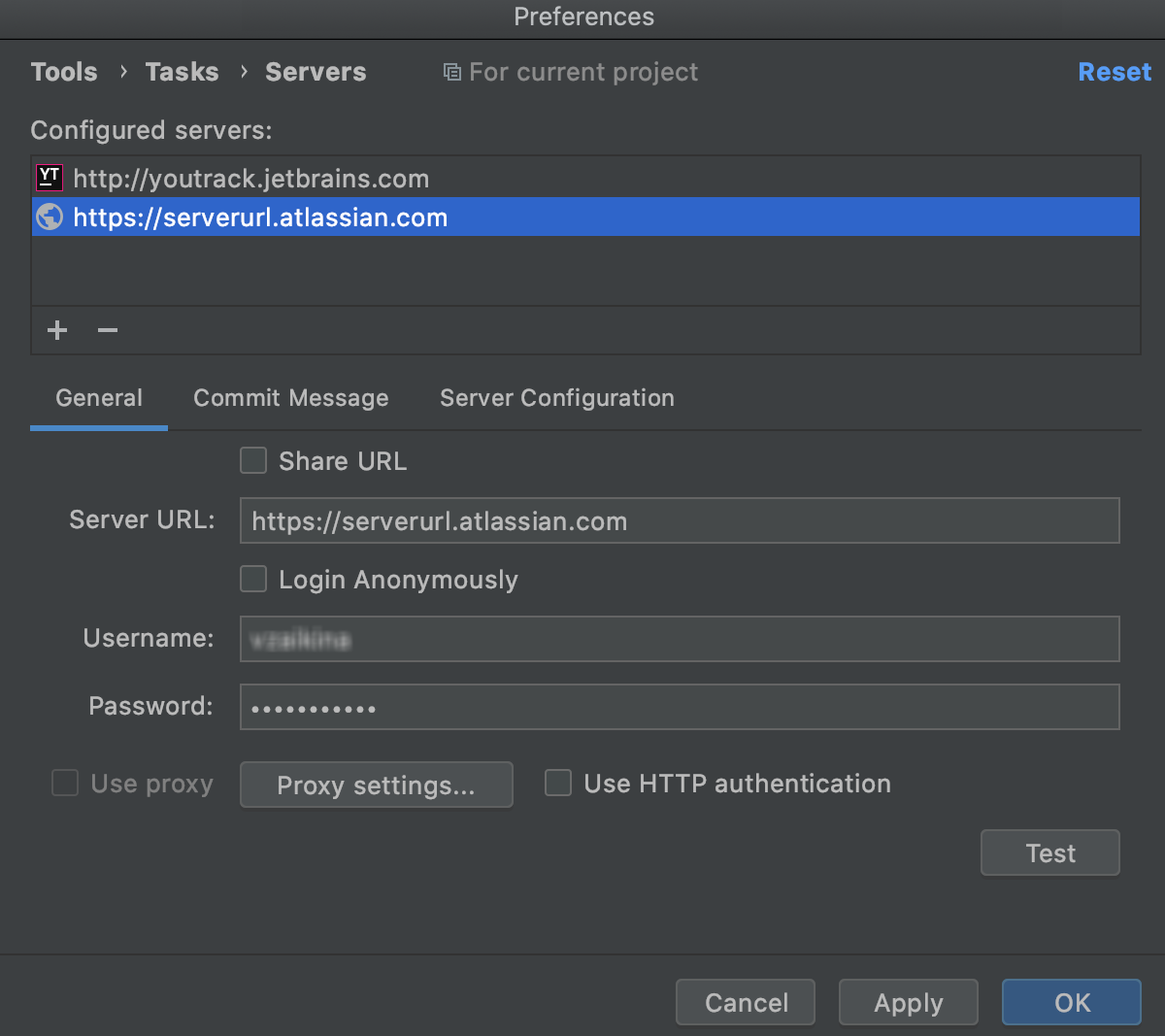Enable Use HTTP authentication checkbox
The image size is (1165, 1036).
click(558, 783)
